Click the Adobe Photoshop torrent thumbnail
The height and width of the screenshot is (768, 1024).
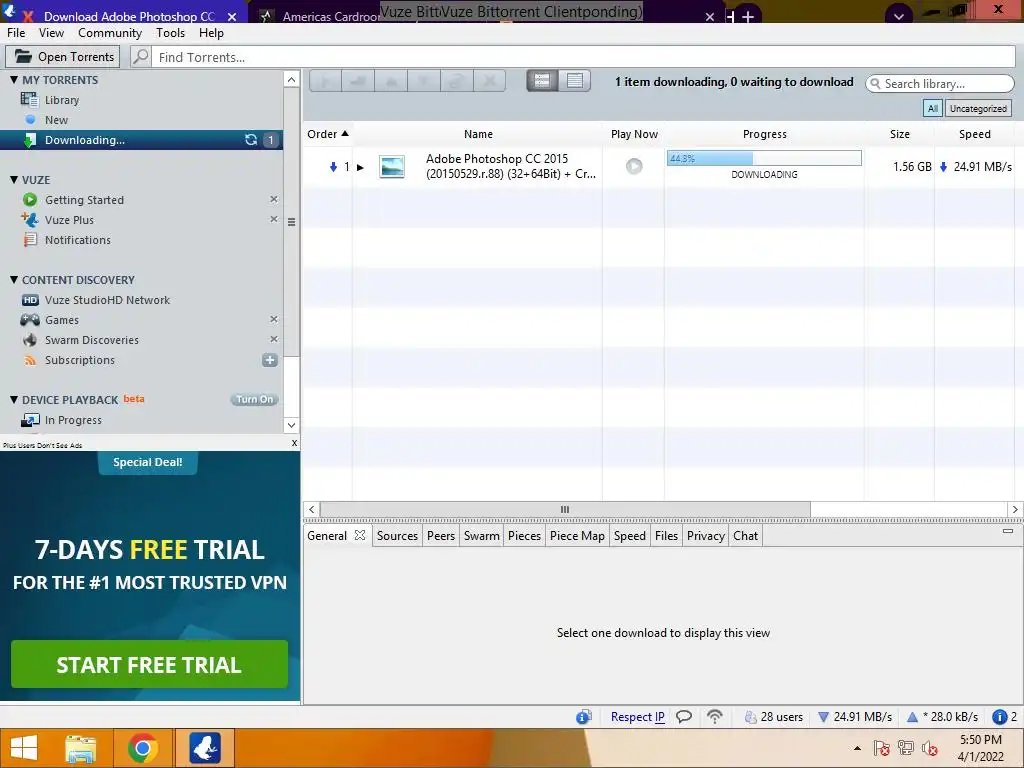392,167
